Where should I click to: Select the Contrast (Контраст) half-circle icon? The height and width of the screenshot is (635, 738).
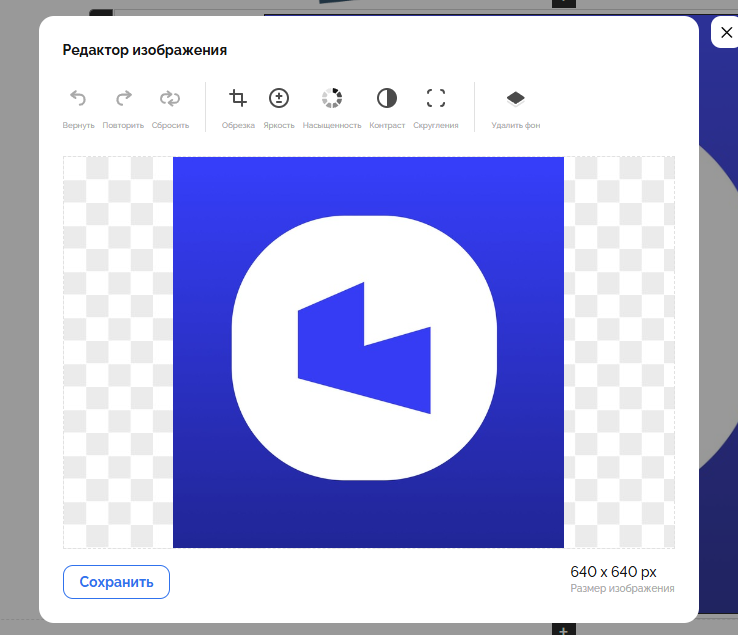(x=387, y=98)
